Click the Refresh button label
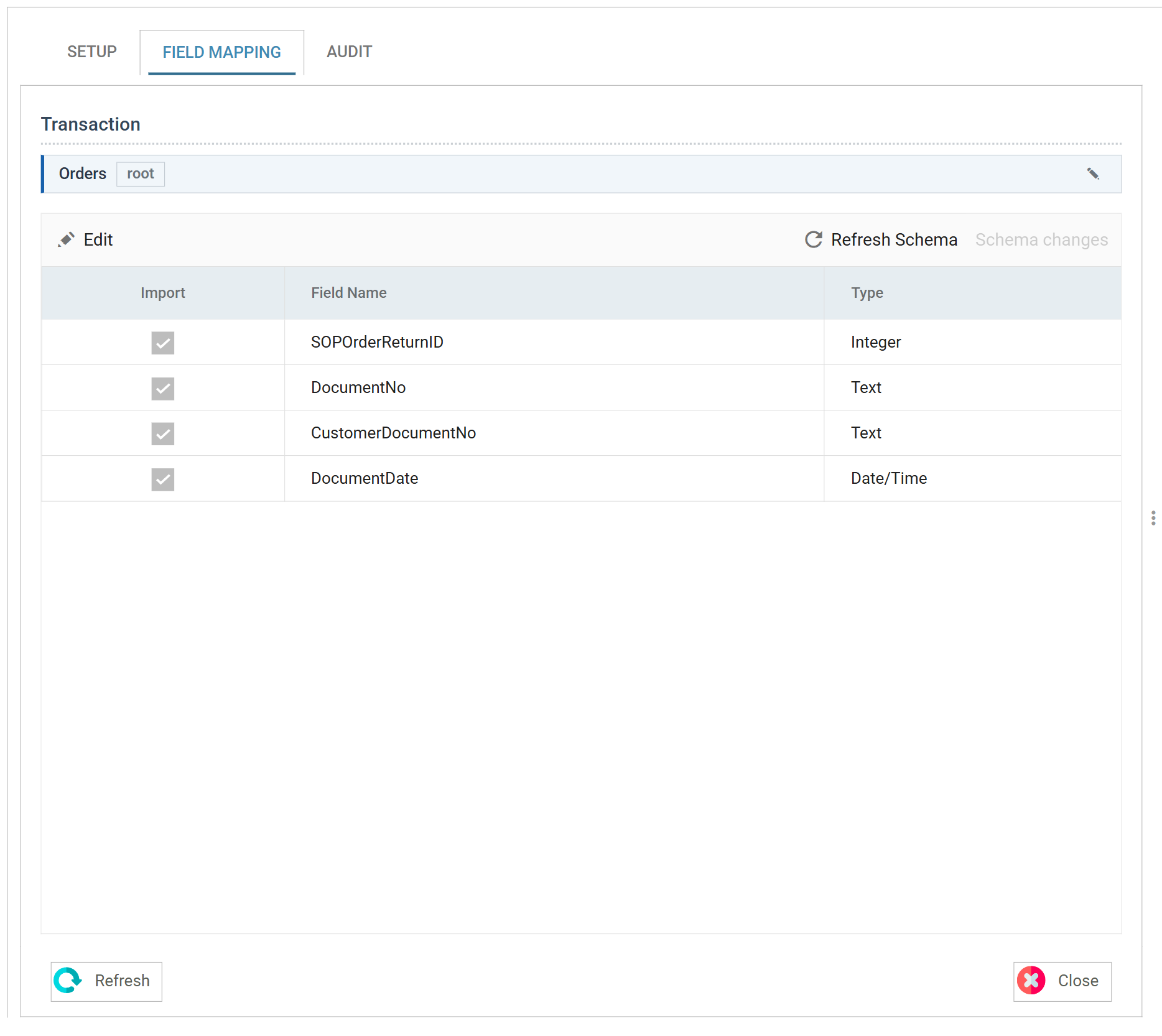Screen dimensions: 1162x1036 [122, 981]
